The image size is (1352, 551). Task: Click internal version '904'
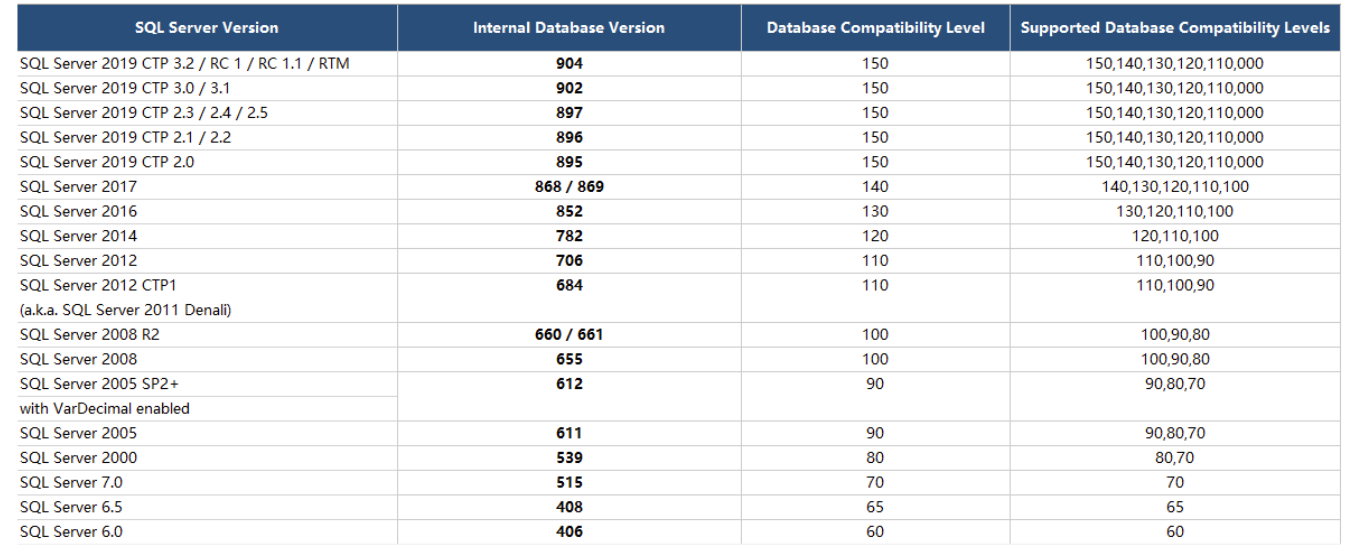coord(569,63)
